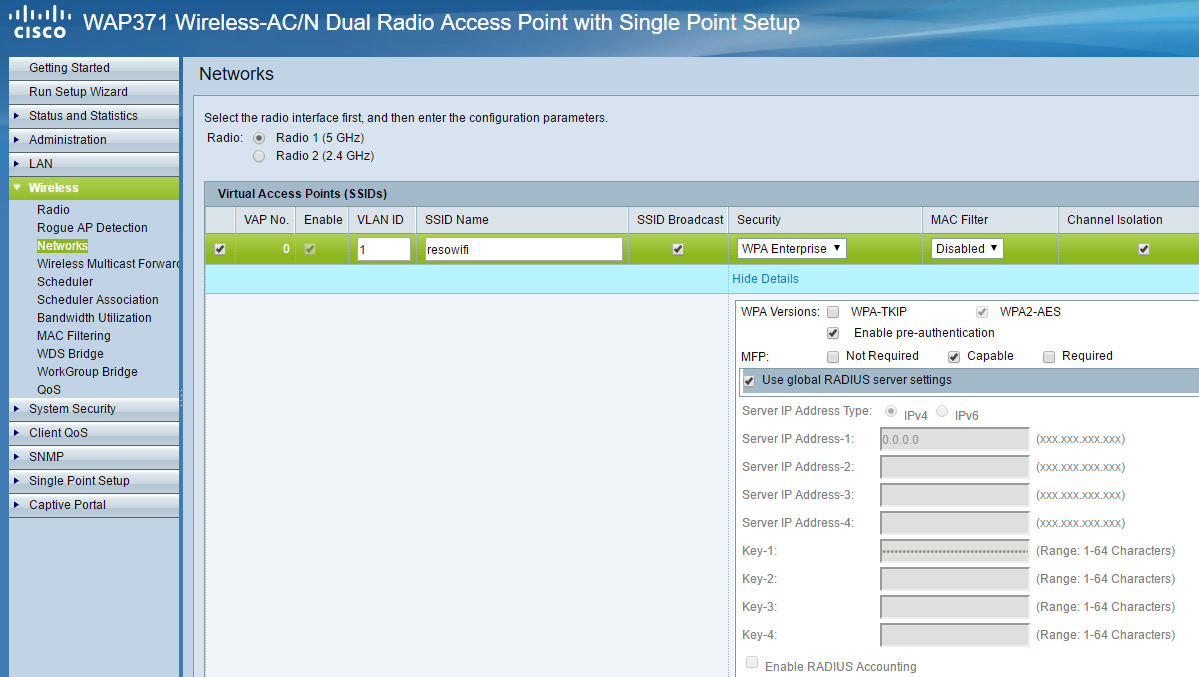The image size is (1199, 677).
Task: Open the Security dropdown WPA Enterprise
Action: tap(791, 249)
